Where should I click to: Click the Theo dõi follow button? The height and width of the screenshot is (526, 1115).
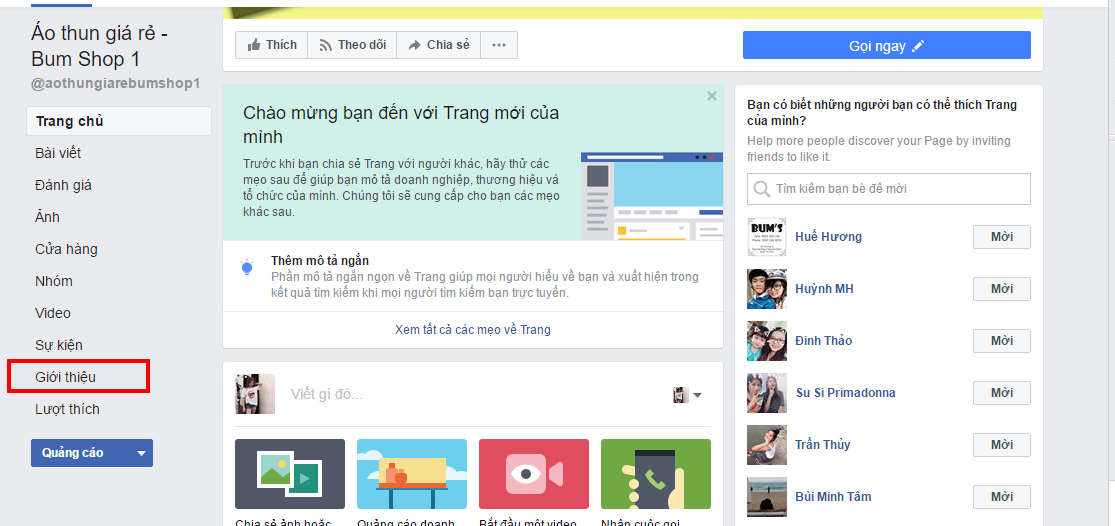(352, 45)
